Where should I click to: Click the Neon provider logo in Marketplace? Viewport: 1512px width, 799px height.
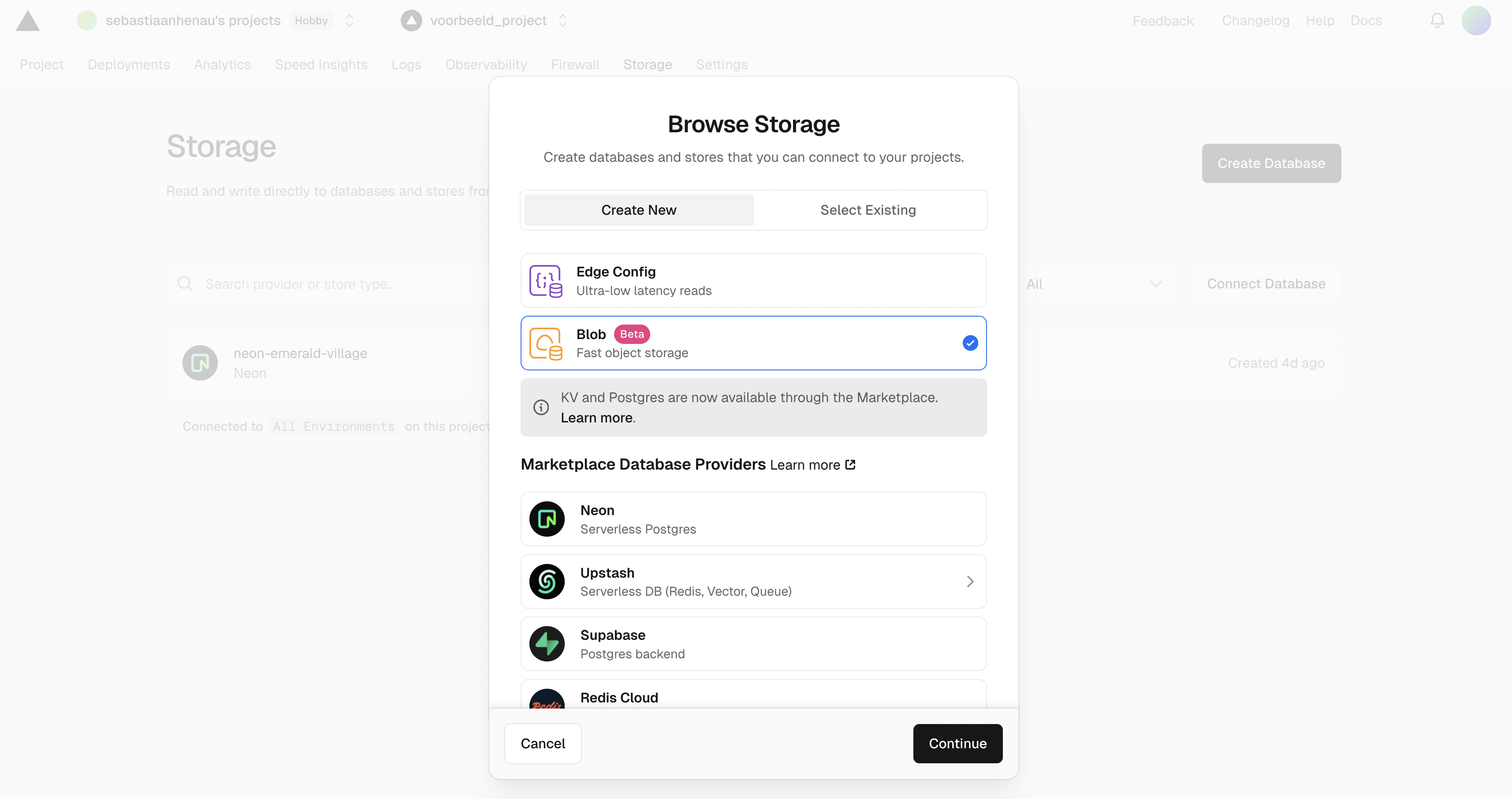point(547,519)
